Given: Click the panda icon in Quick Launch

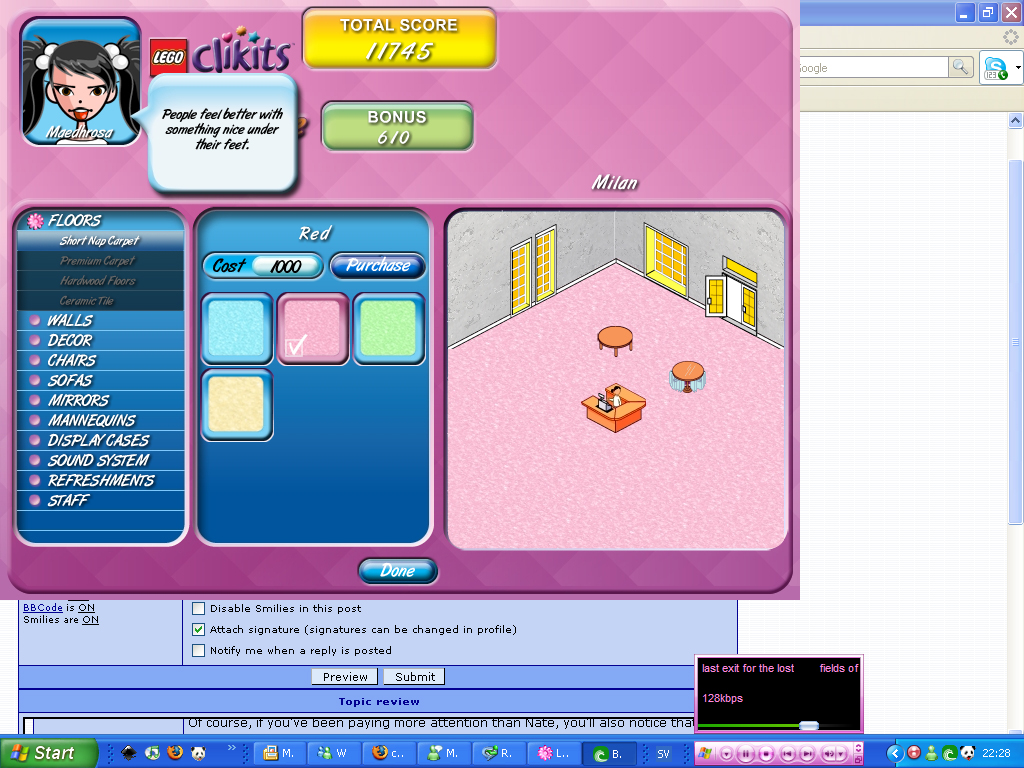Looking at the screenshot, I should click(199, 753).
